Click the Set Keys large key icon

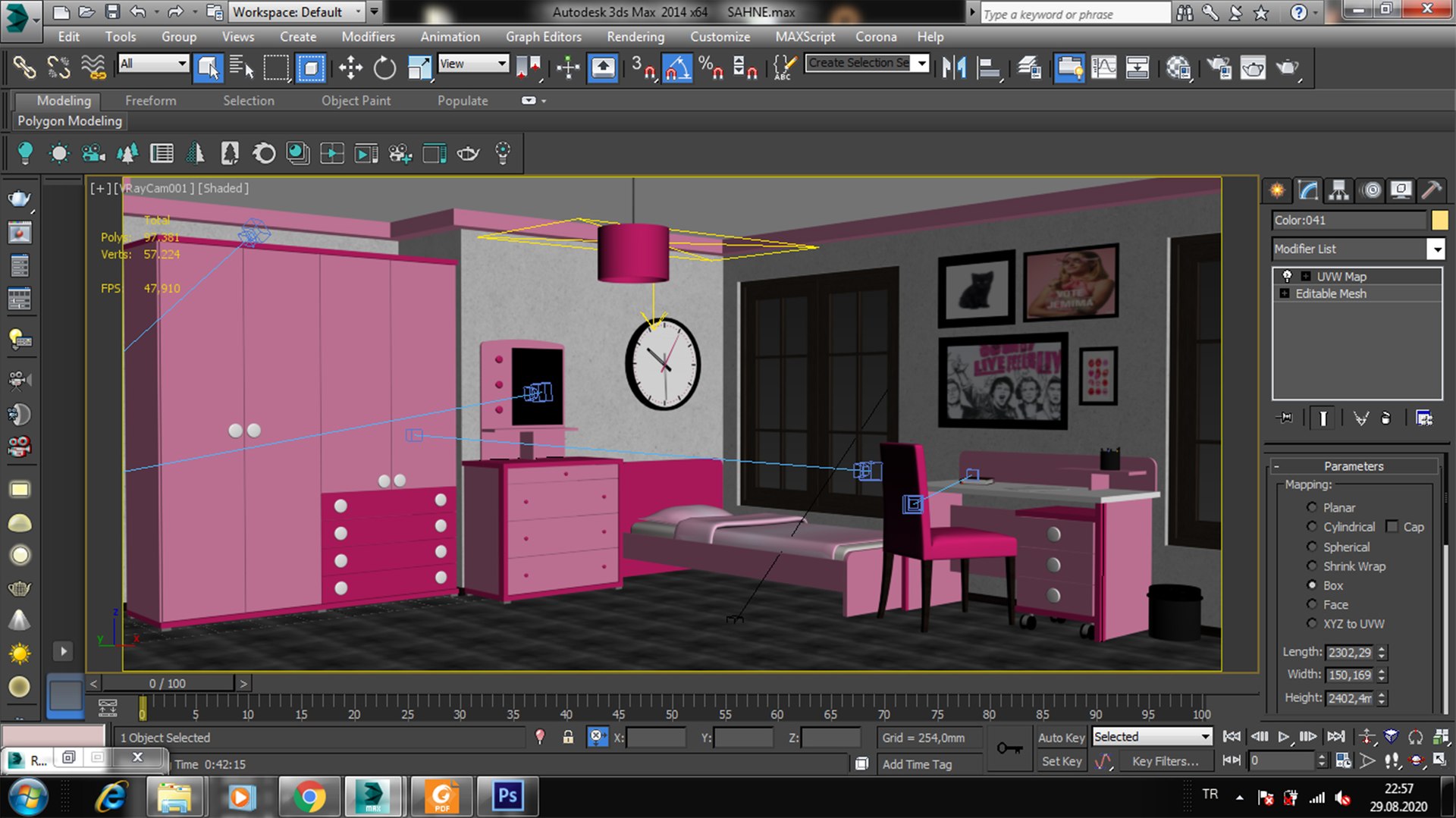(x=1009, y=748)
